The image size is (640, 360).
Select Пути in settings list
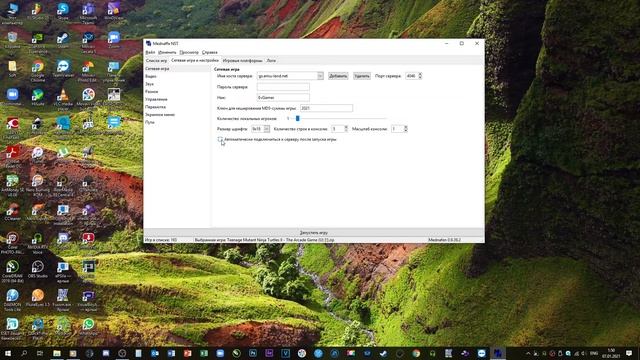[177, 122]
